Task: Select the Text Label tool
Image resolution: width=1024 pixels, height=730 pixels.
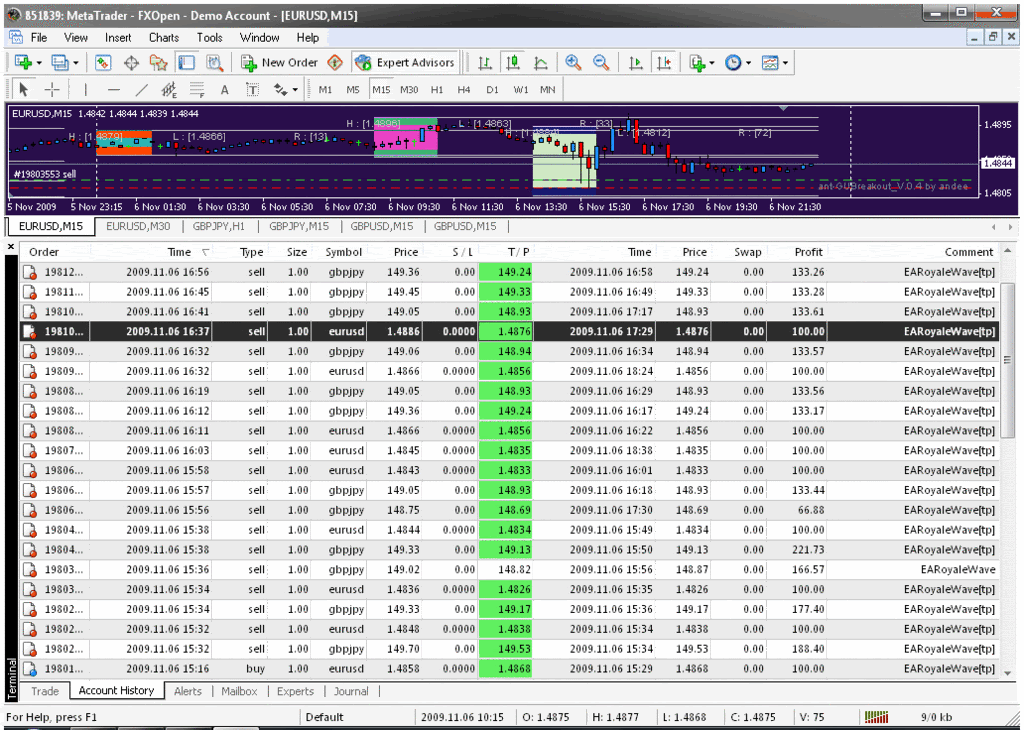Action: pos(252,89)
